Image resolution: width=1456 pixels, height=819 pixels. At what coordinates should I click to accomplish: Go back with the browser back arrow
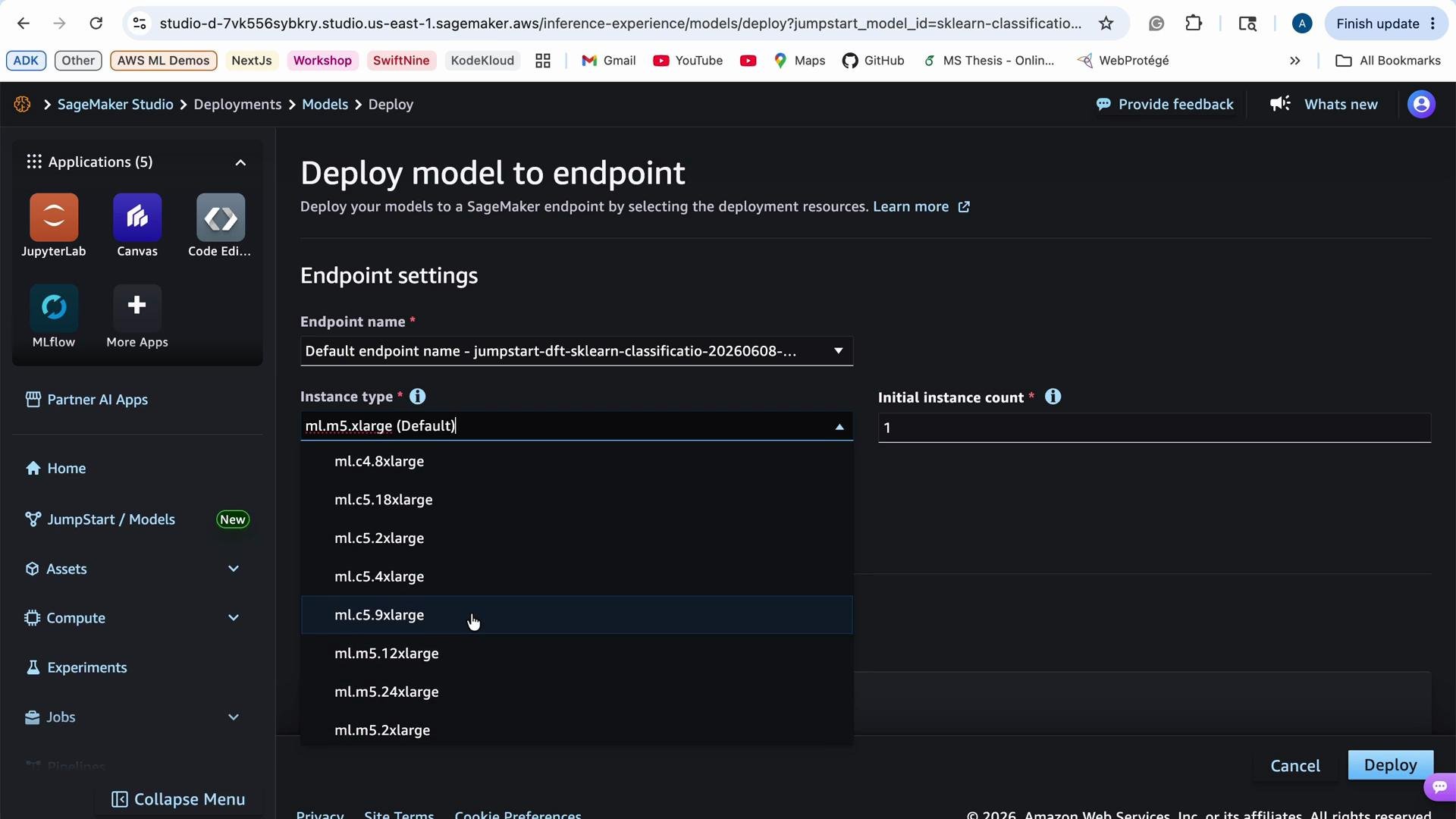pos(24,24)
